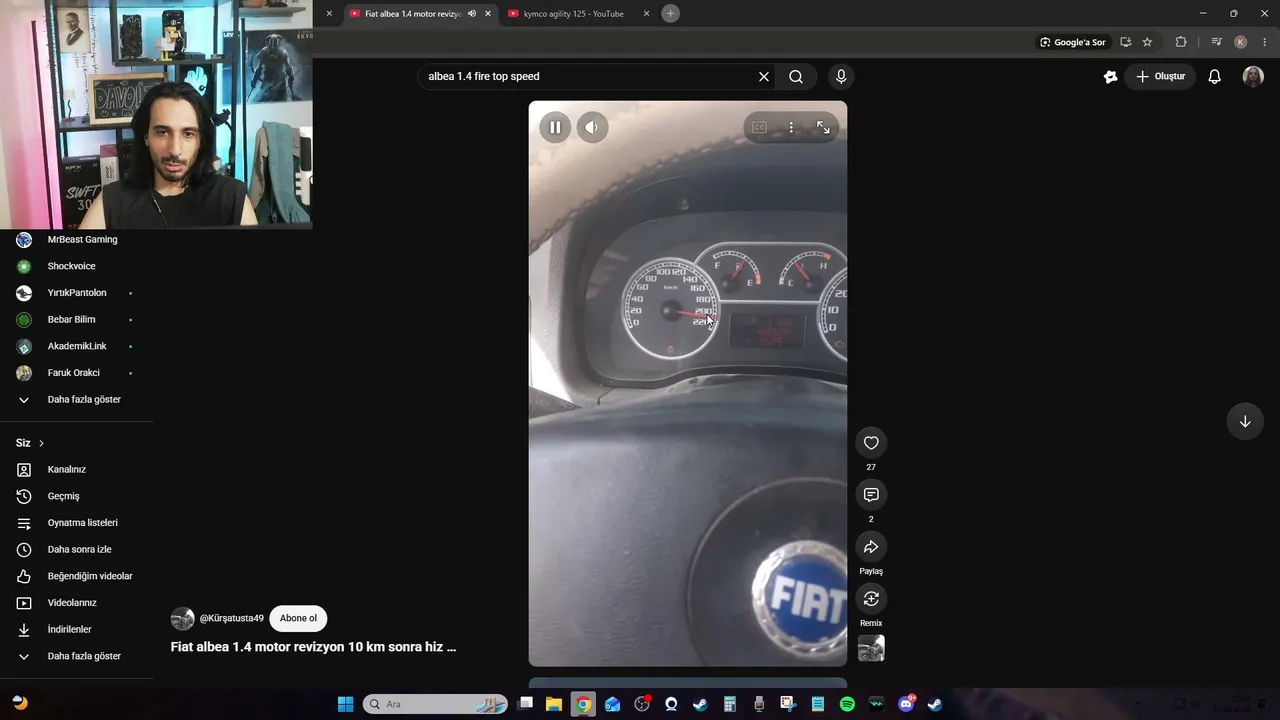Close the Fiat albea 1.4 tab
Viewport: 1280px width, 720px height.
click(x=488, y=14)
